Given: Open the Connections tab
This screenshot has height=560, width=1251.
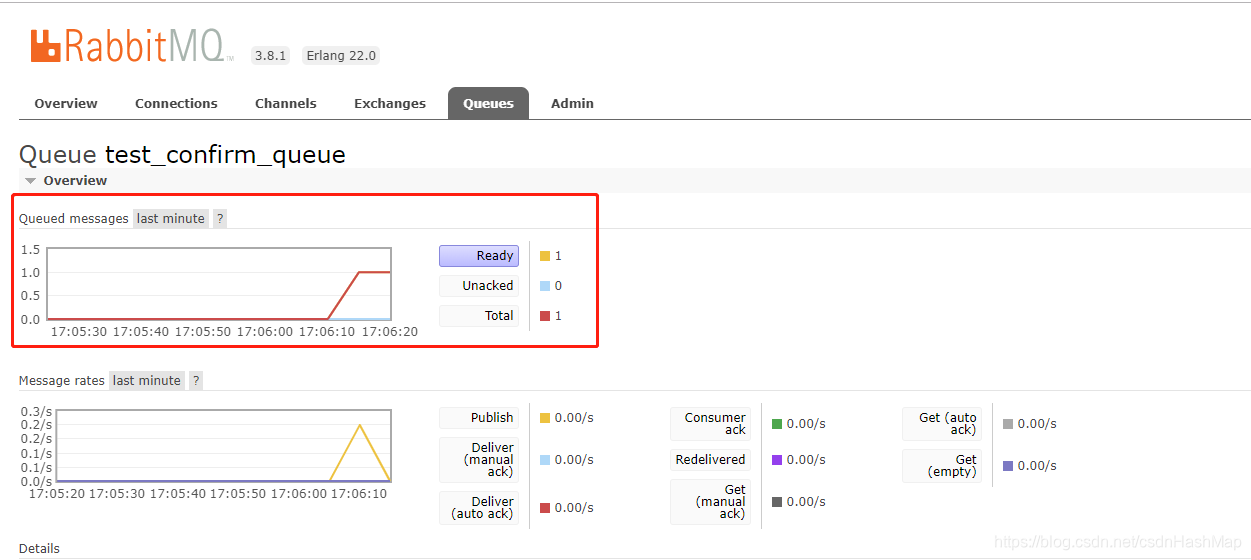Looking at the screenshot, I should click(176, 103).
